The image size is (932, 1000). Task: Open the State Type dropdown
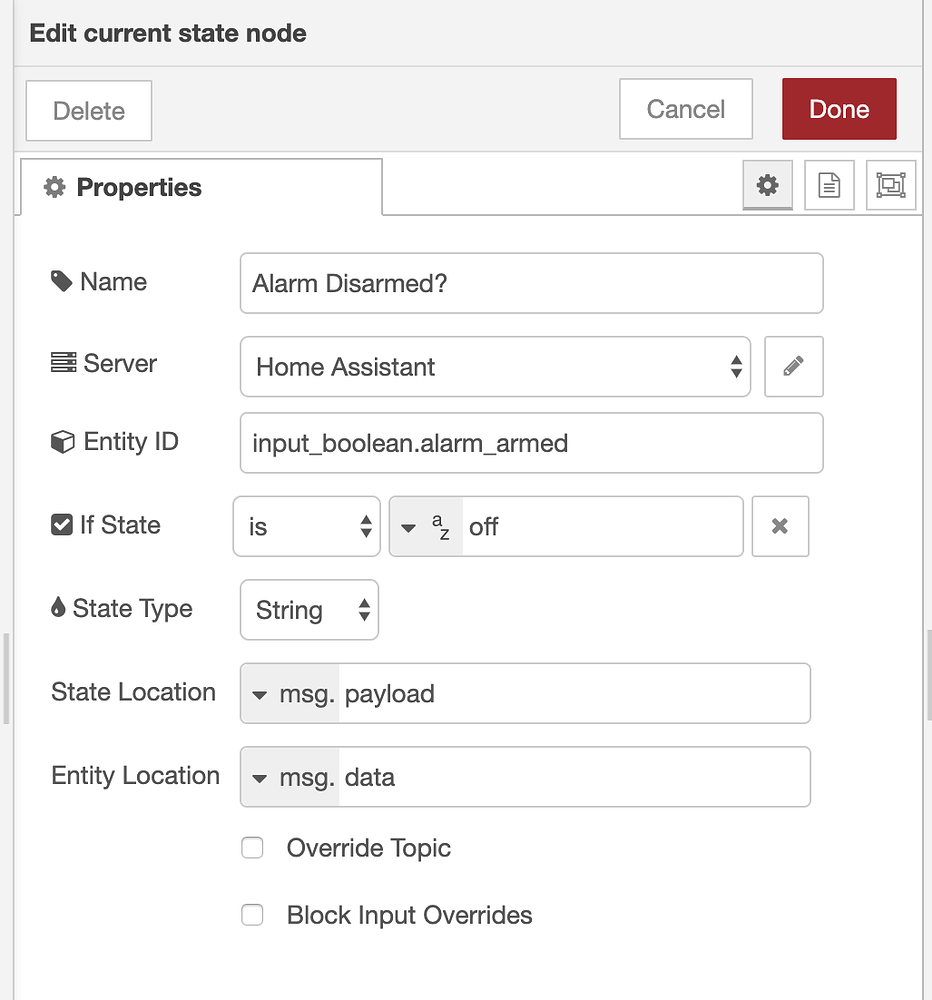309,609
